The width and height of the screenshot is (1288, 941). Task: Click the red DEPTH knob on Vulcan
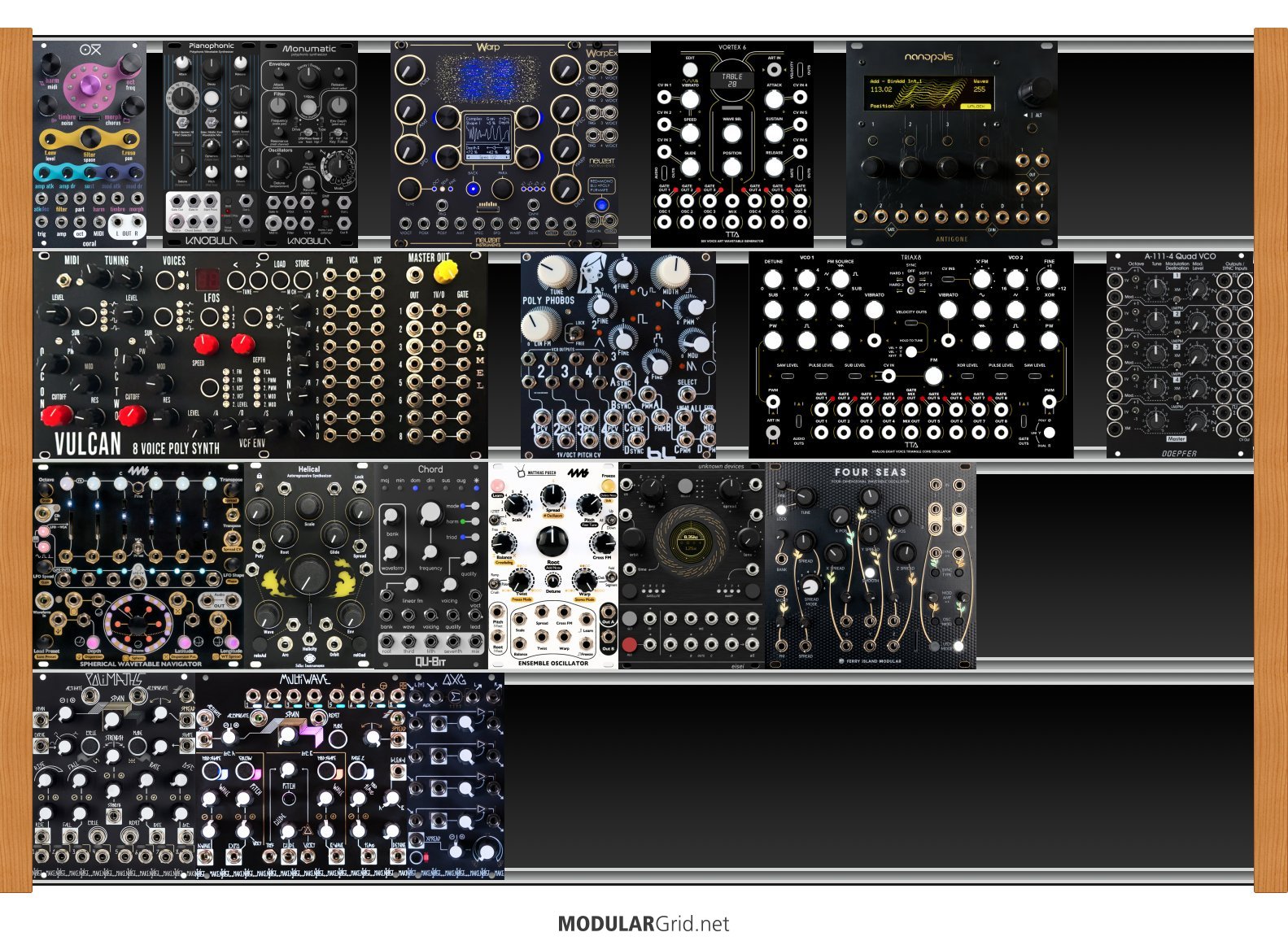[x=242, y=343]
